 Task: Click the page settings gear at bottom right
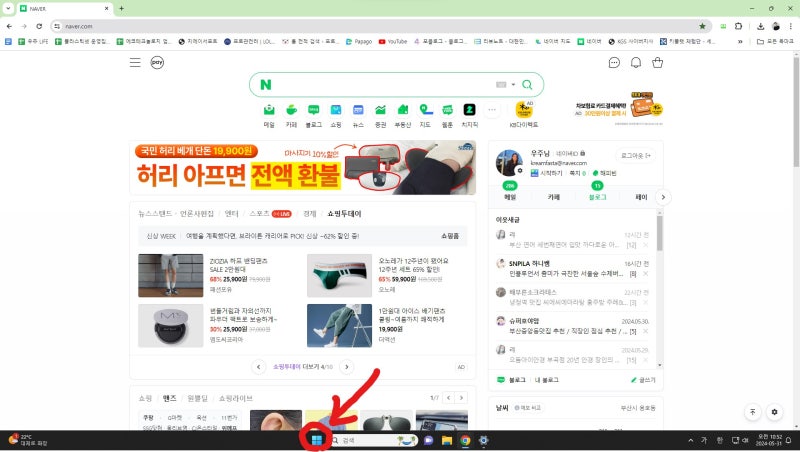tap(774, 412)
